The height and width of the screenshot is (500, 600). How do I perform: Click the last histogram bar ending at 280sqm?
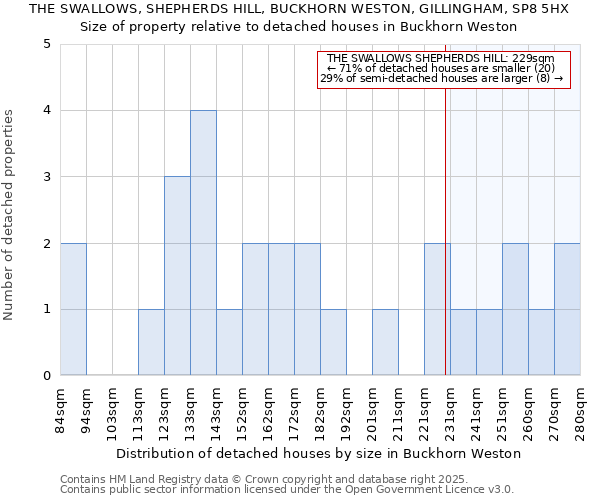567,309
